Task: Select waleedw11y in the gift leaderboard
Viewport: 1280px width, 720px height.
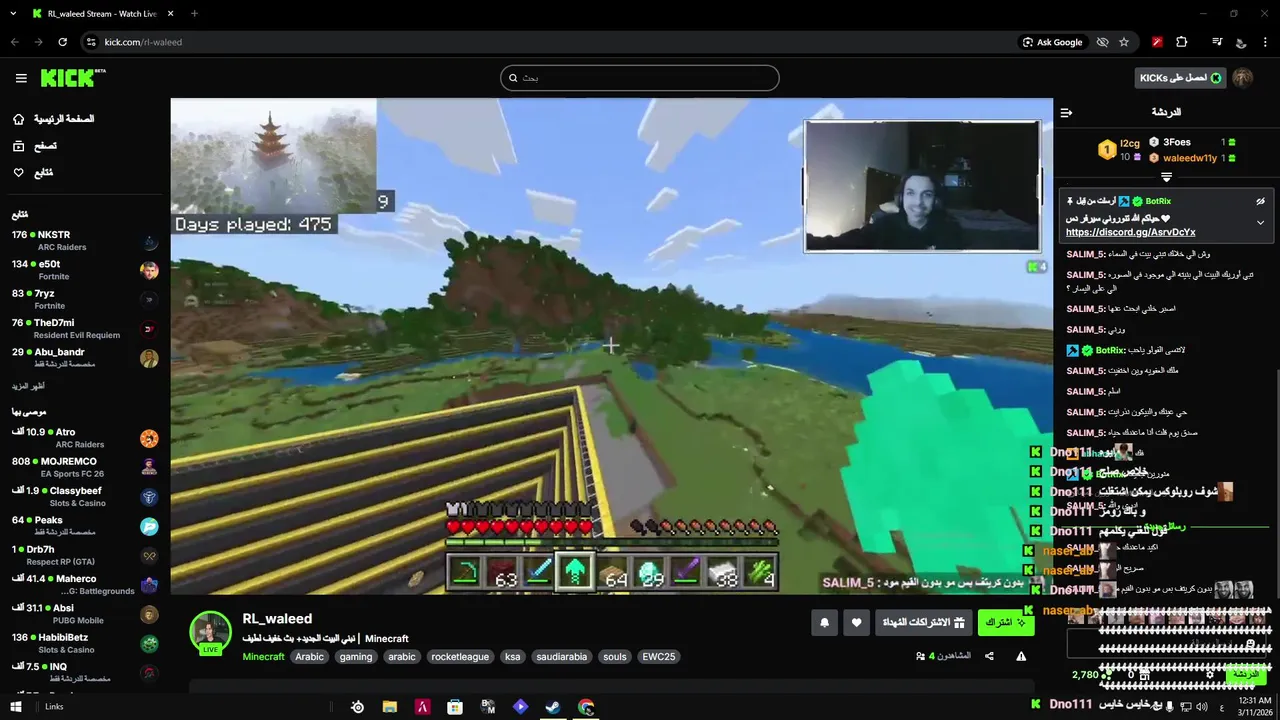Action: tap(1192, 158)
